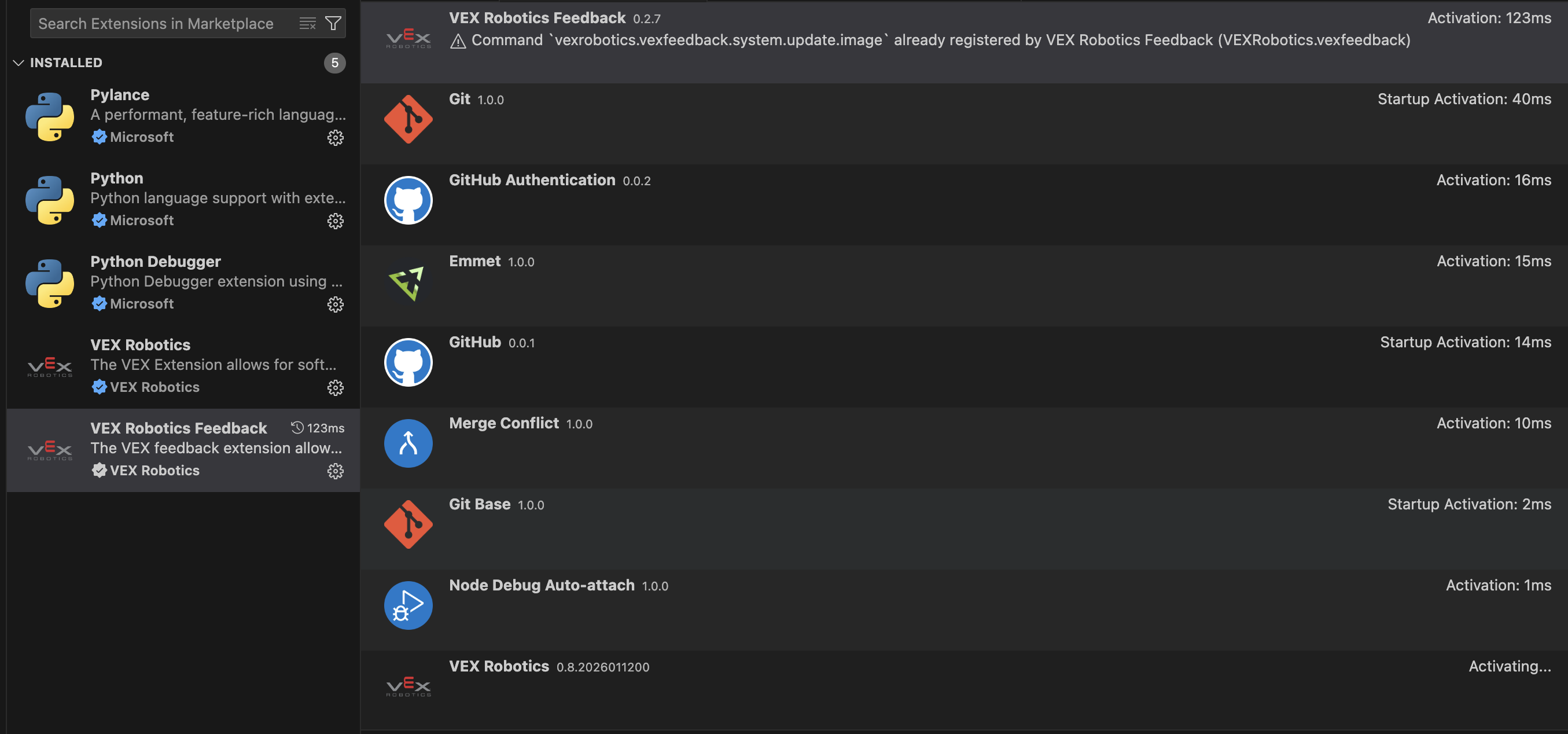Click the Node Debug Auto-attach icon
Image resolution: width=1568 pixels, height=734 pixels.
408,605
